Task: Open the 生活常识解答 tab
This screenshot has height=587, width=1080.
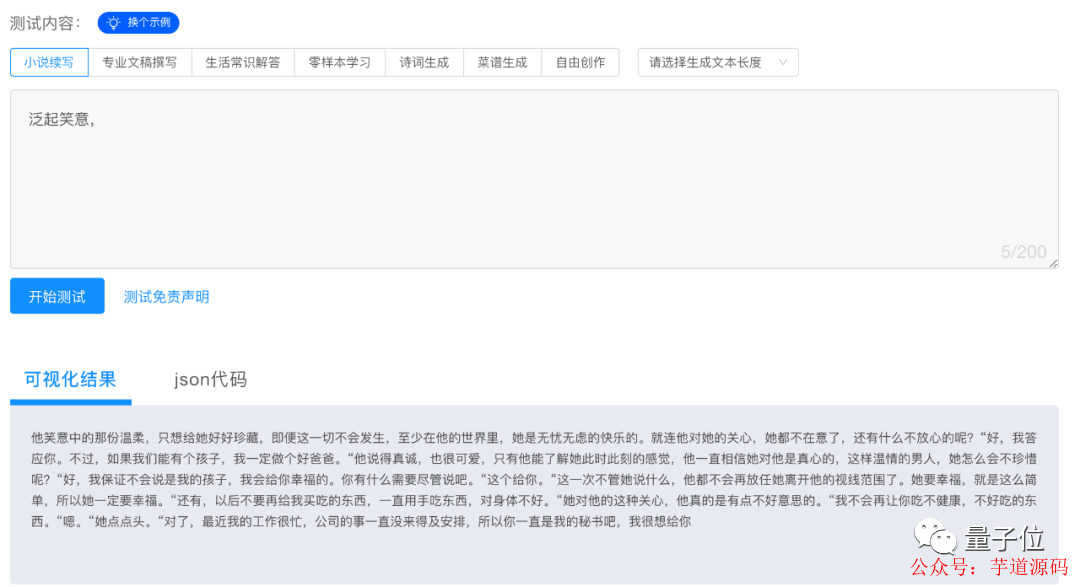Action: click(242, 61)
